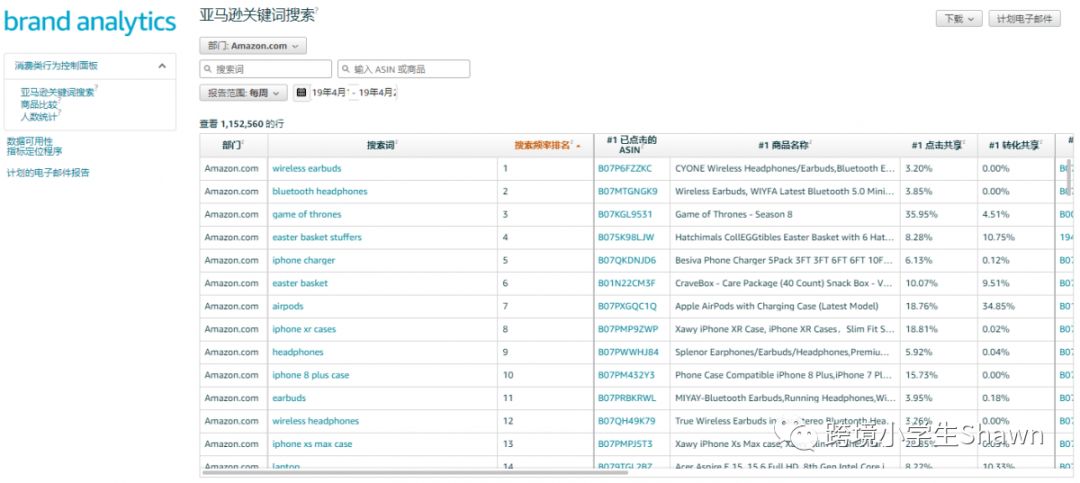Open the 下载 dropdown button

959,19
